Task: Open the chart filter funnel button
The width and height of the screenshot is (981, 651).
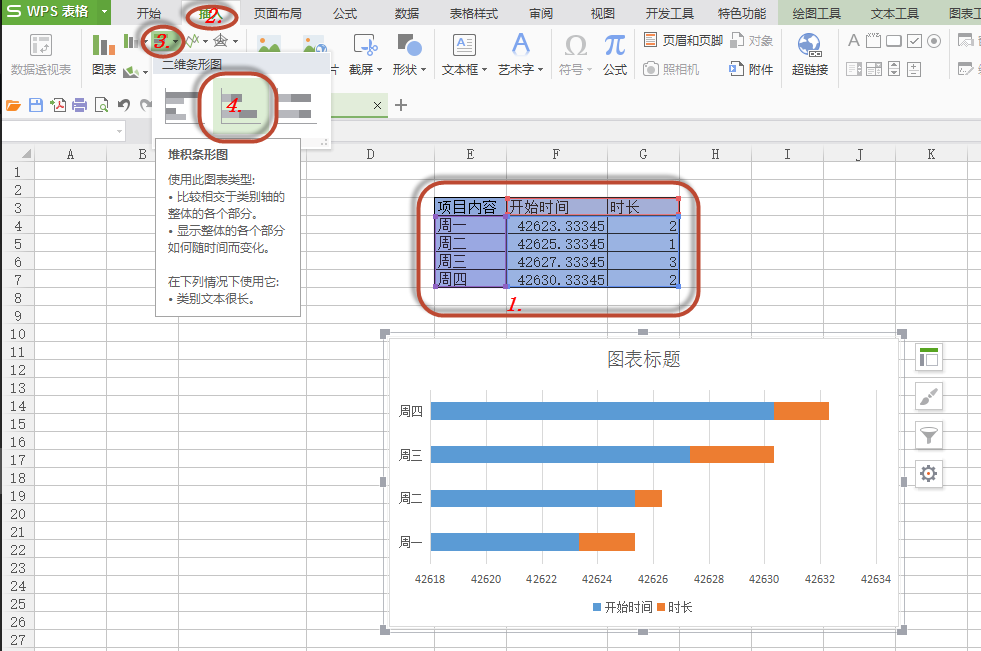Action: pos(929,435)
